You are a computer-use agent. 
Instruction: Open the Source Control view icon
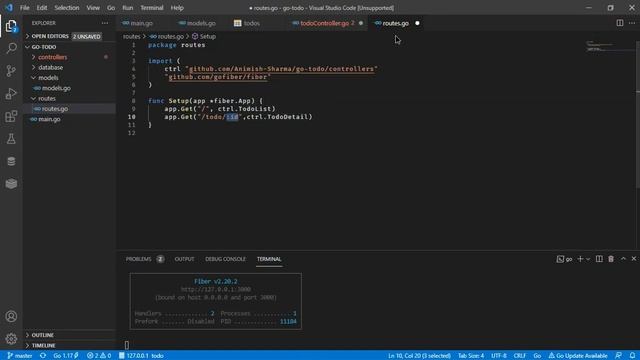tap(11, 71)
